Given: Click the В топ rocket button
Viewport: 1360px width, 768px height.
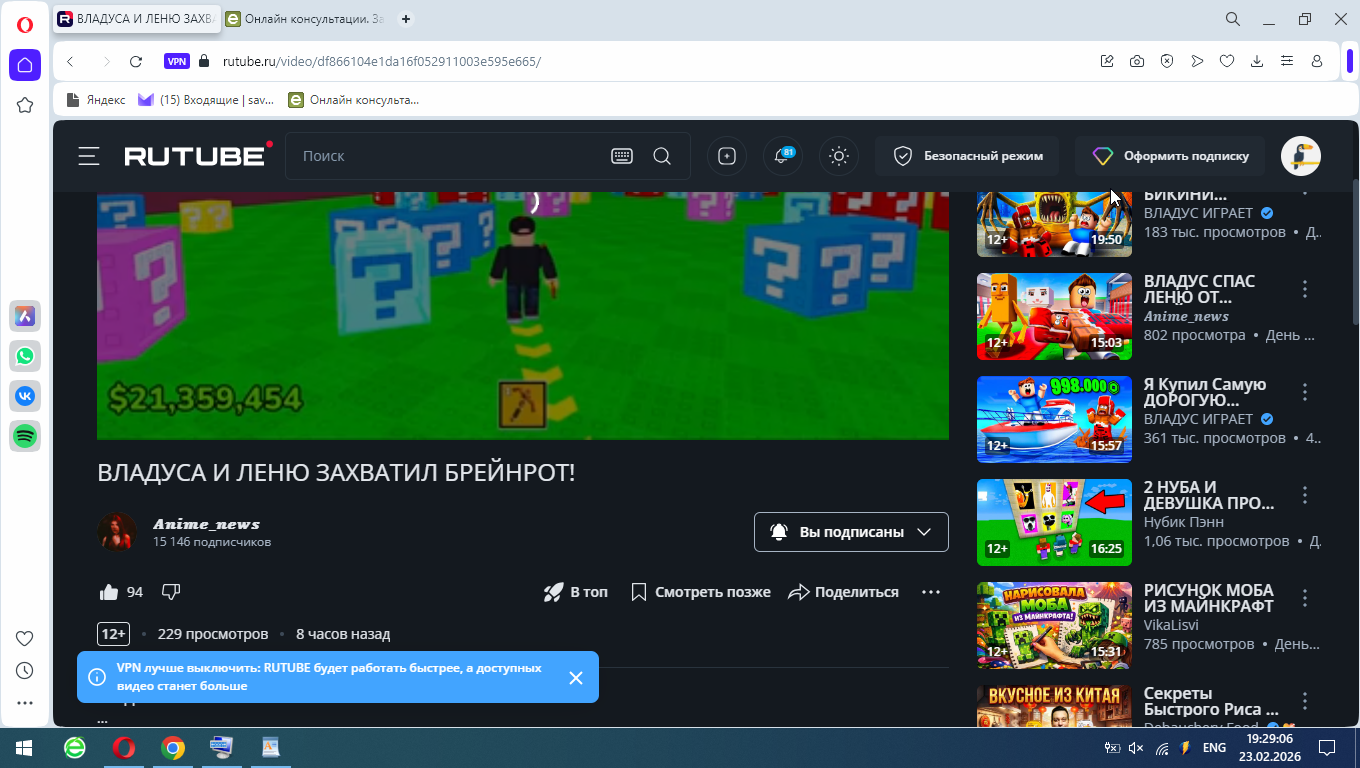Looking at the screenshot, I should [575, 592].
